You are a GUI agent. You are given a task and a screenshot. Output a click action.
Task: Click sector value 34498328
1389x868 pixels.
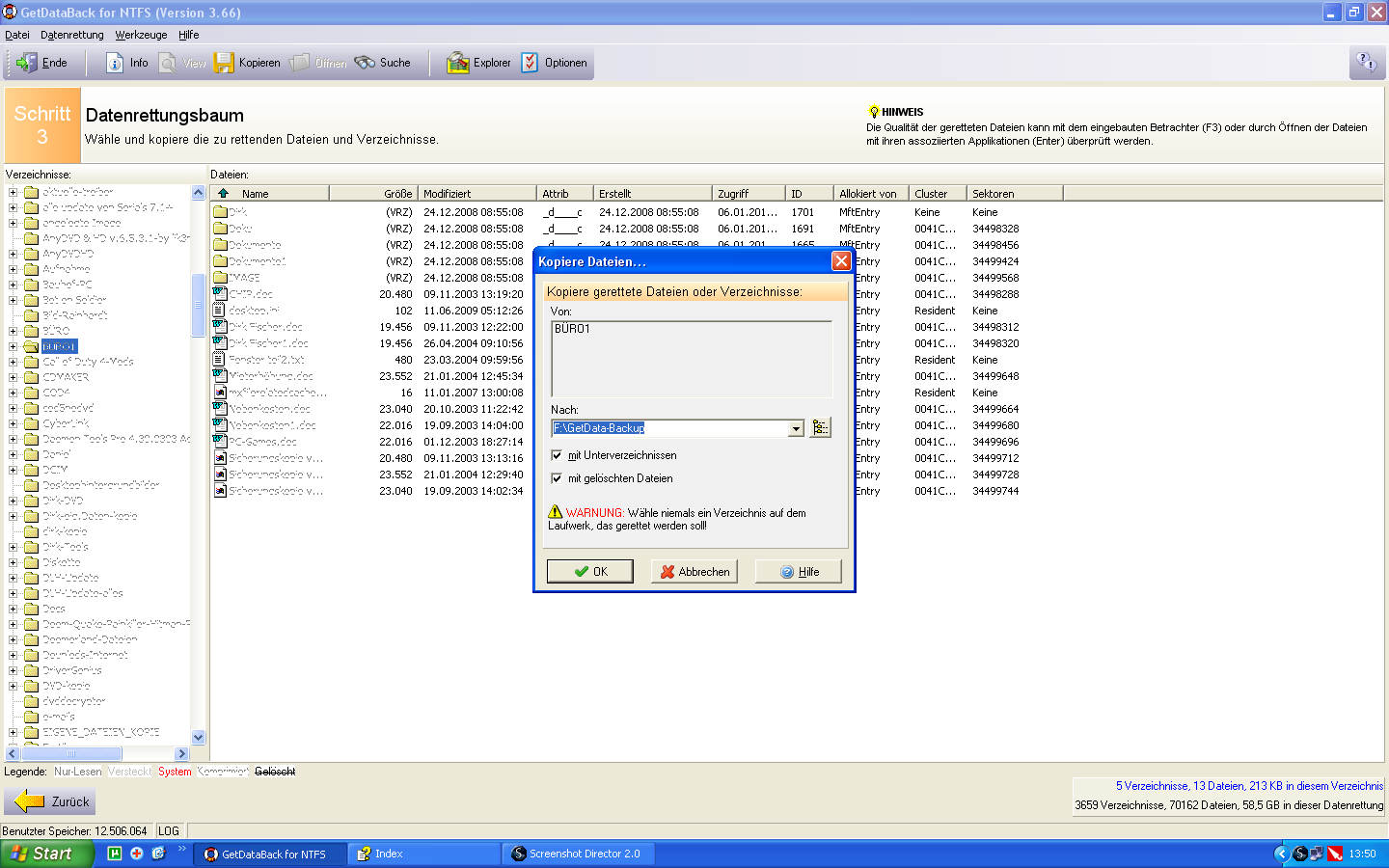[995, 229]
